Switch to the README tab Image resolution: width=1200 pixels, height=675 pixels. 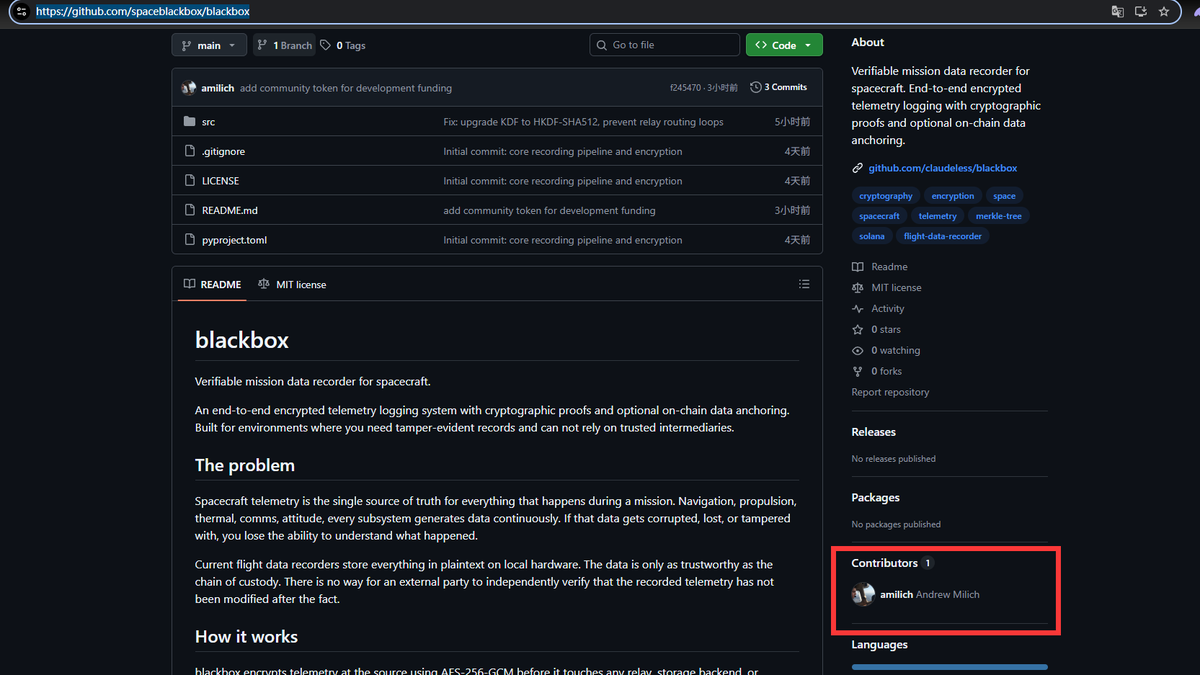pyautogui.click(x=212, y=285)
